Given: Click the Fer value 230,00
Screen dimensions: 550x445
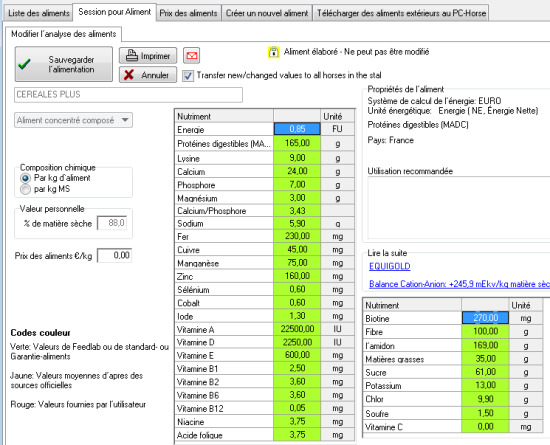Looking at the screenshot, I should point(297,236).
